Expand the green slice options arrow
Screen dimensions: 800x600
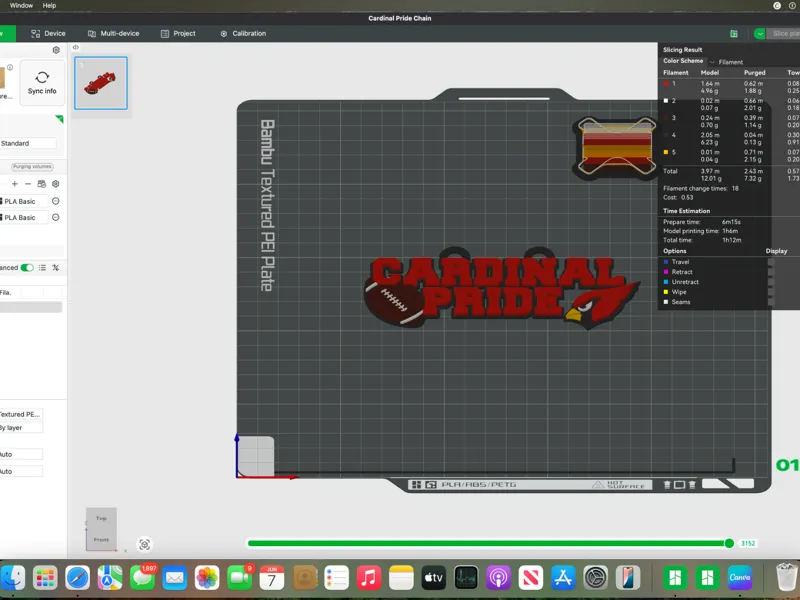tap(759, 34)
